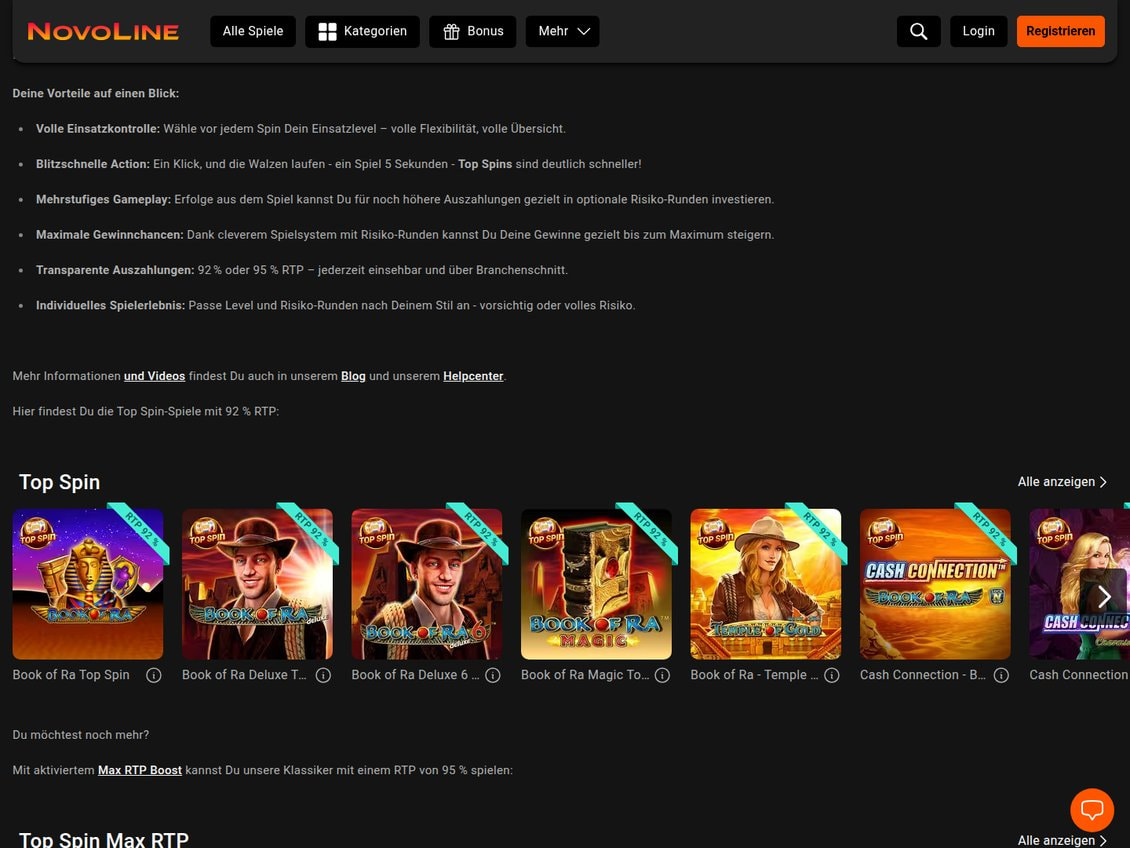
Task: Show info for Book of Ra Deluxe 6
Action: (x=493, y=675)
